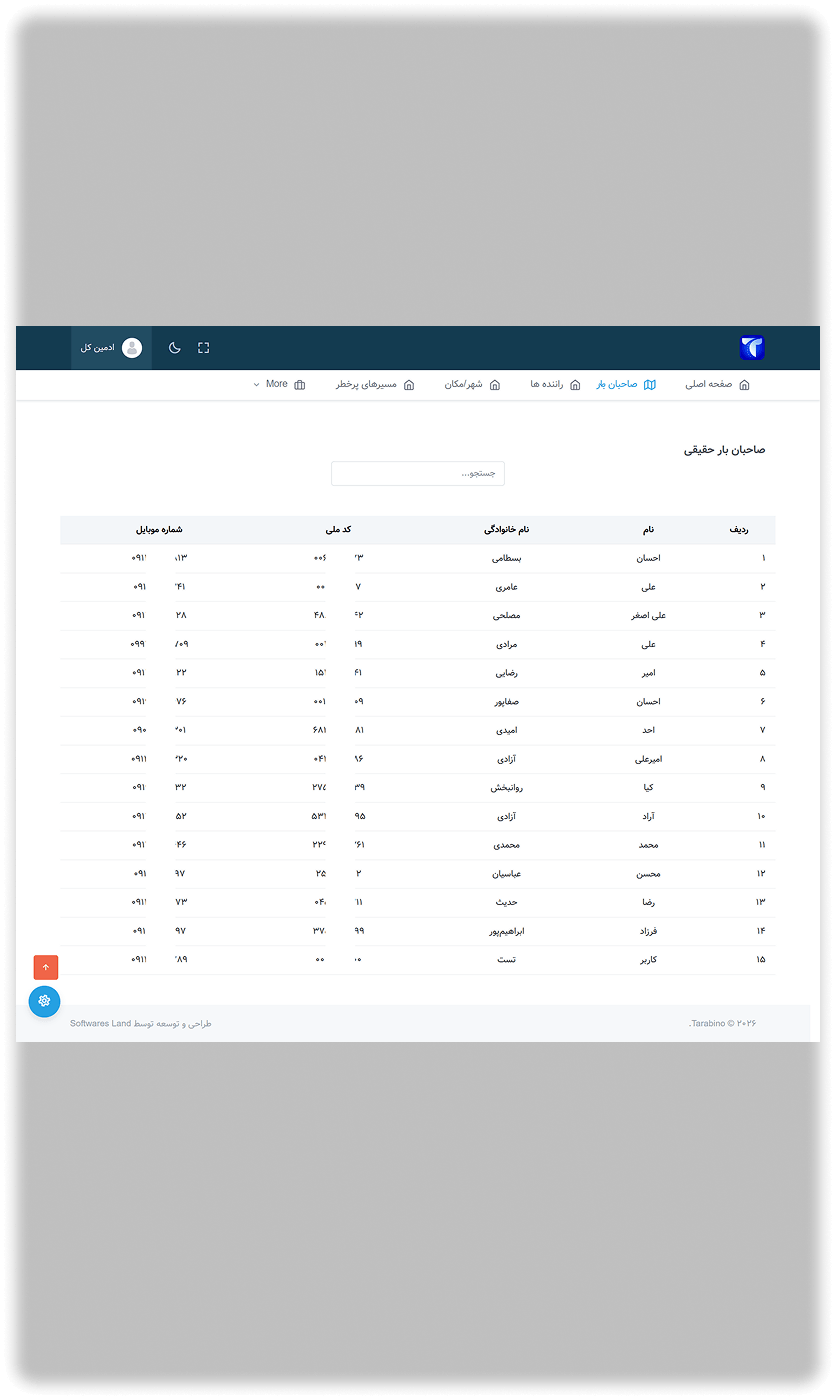Screen dimensions: 836x1400
Task: Click the جستجو search field
Action: (418, 473)
